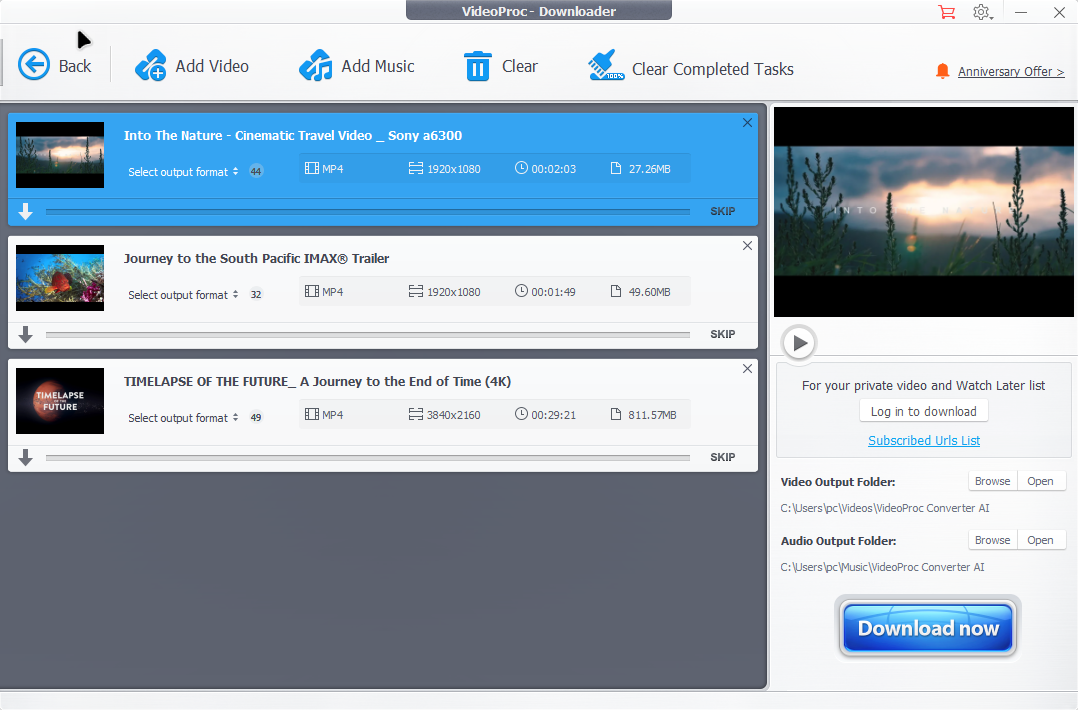The width and height of the screenshot is (1078, 710).
Task: Click MP4 film icon in Into The Nature row
Action: pos(311,168)
